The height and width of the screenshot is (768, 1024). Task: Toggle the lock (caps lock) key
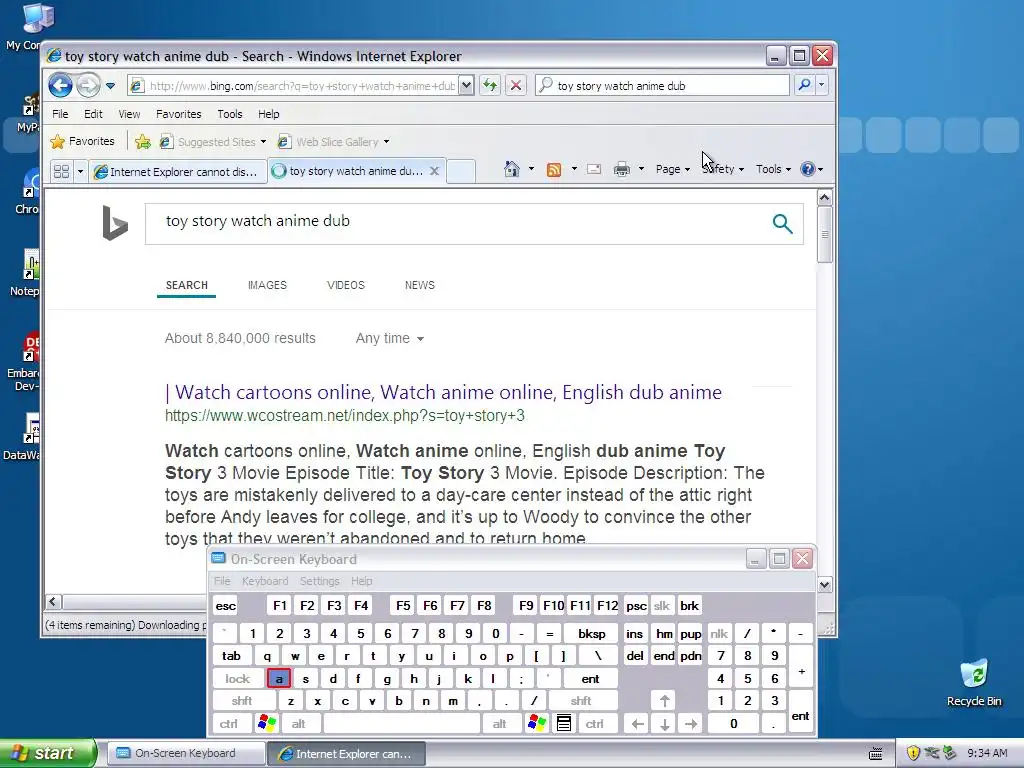tap(238, 679)
